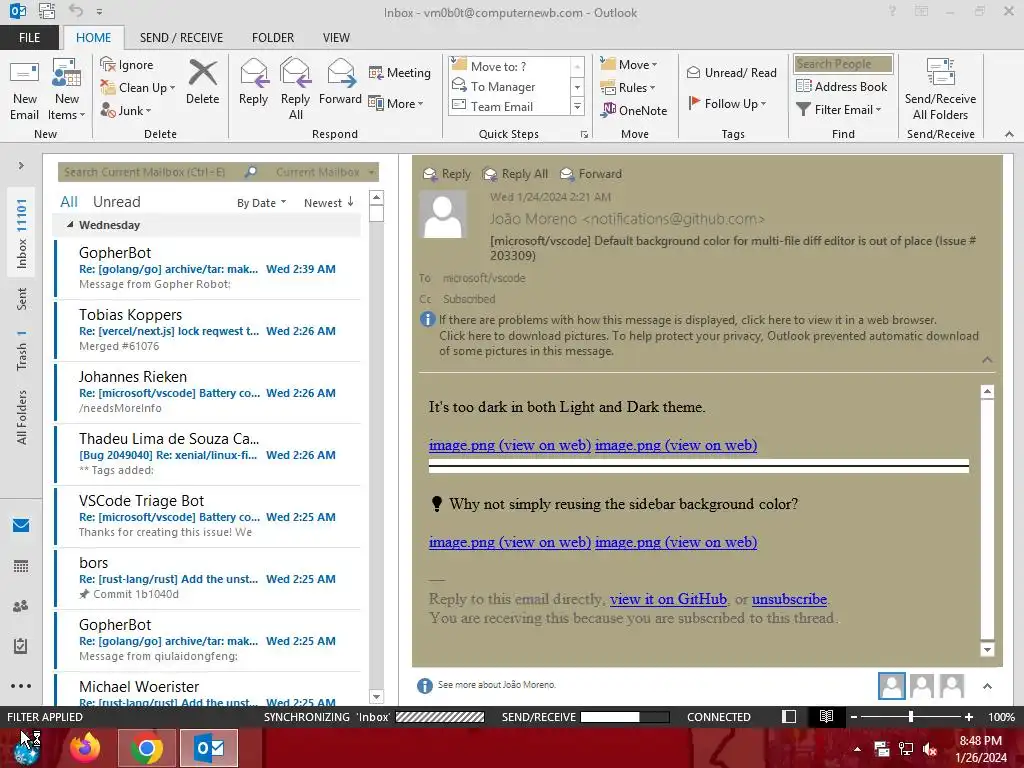Click the Search People box
The width and height of the screenshot is (1024, 768).
(x=843, y=64)
